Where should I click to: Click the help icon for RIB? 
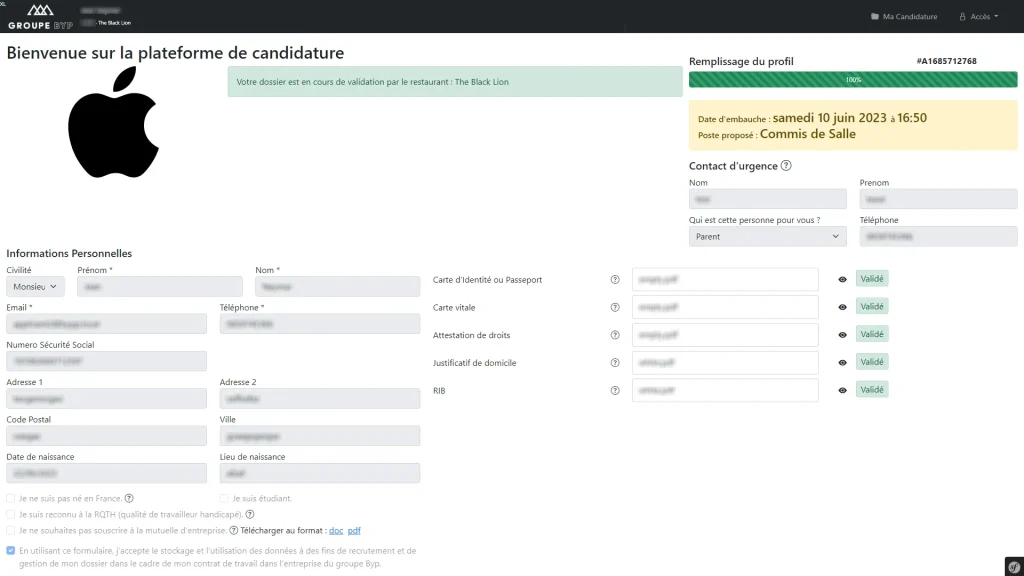(615, 391)
